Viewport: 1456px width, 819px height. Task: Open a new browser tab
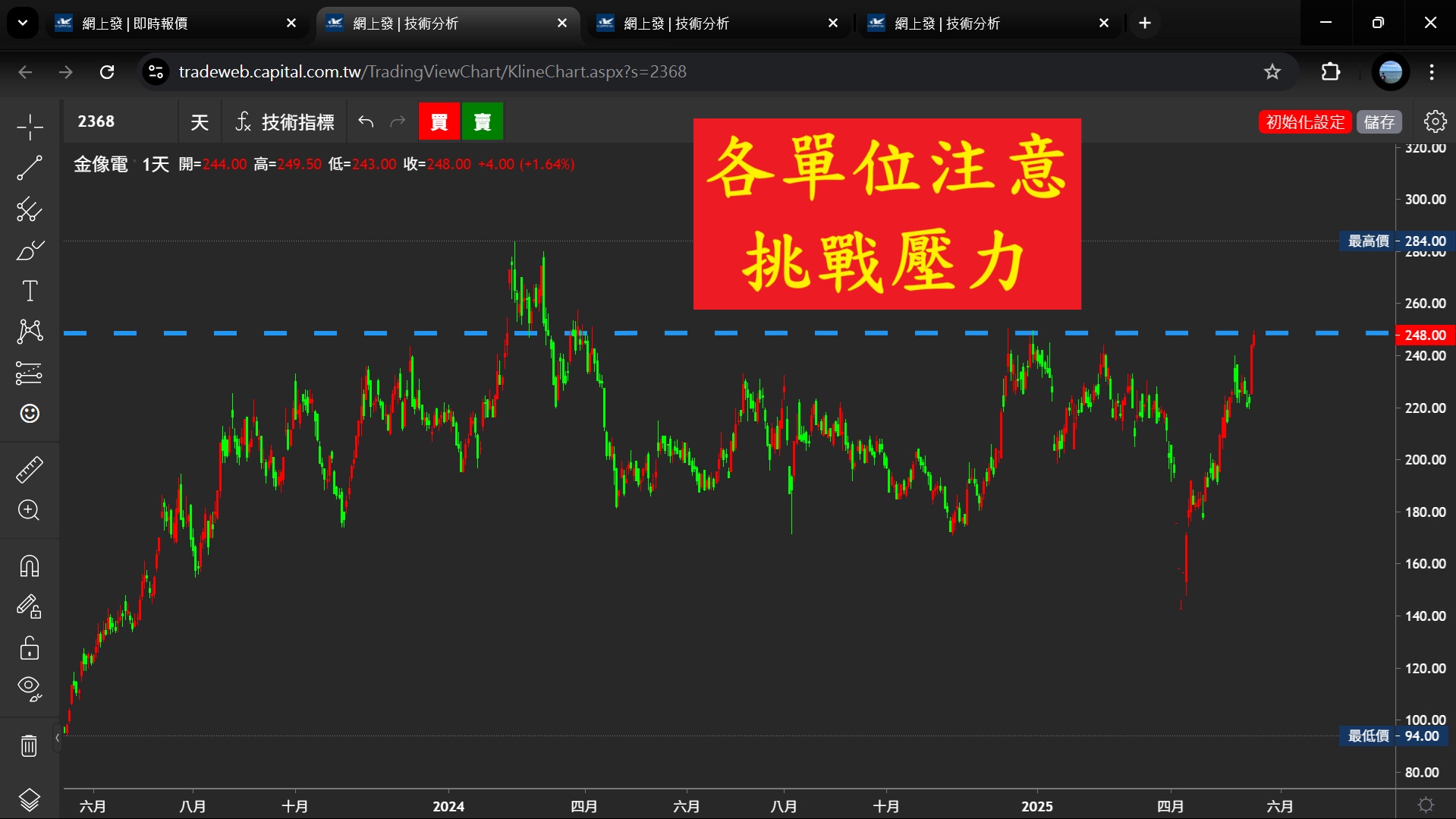pos(1145,24)
